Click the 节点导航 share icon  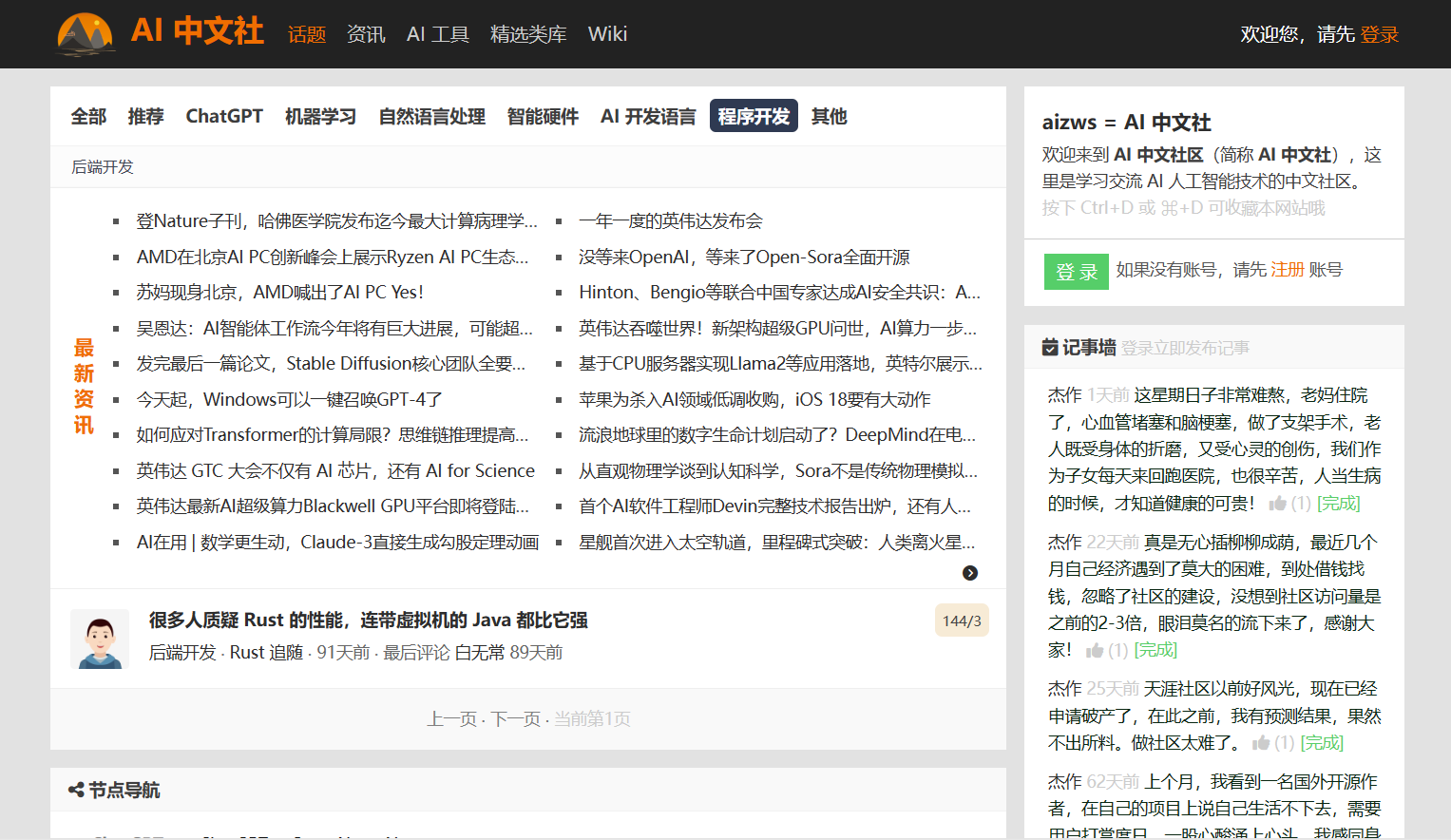[x=76, y=790]
